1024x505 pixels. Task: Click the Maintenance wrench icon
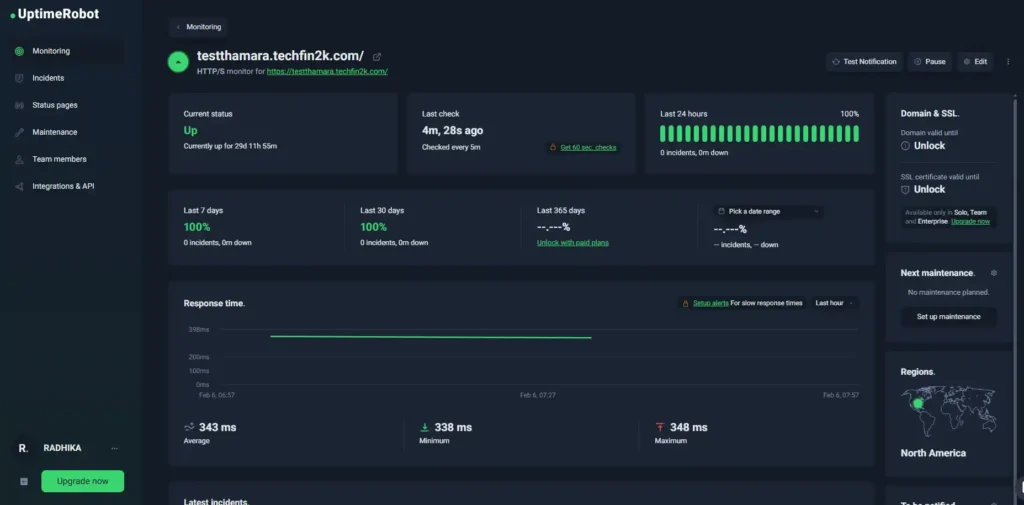(20, 132)
